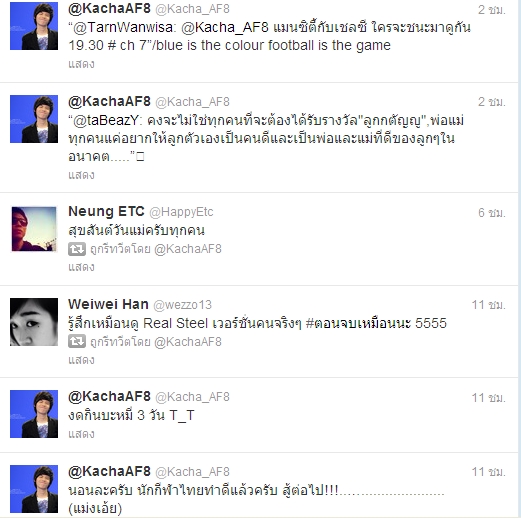The image size is (521, 519).
Task: Expand the T_T noodle tweet via แสดง
Action: point(81,434)
